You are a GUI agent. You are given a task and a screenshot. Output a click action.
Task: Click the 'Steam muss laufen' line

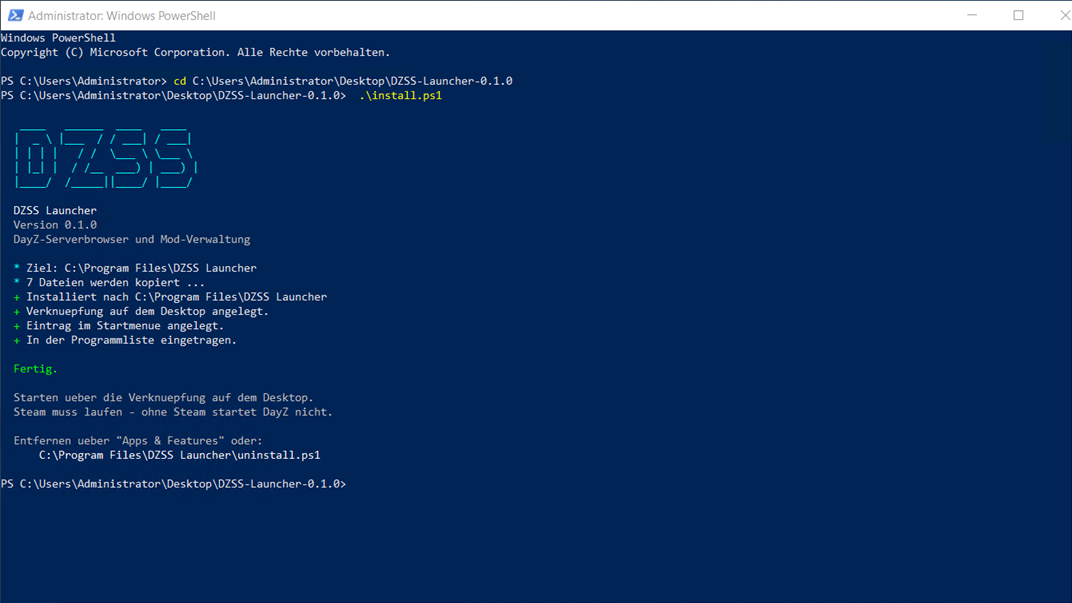[173, 412]
